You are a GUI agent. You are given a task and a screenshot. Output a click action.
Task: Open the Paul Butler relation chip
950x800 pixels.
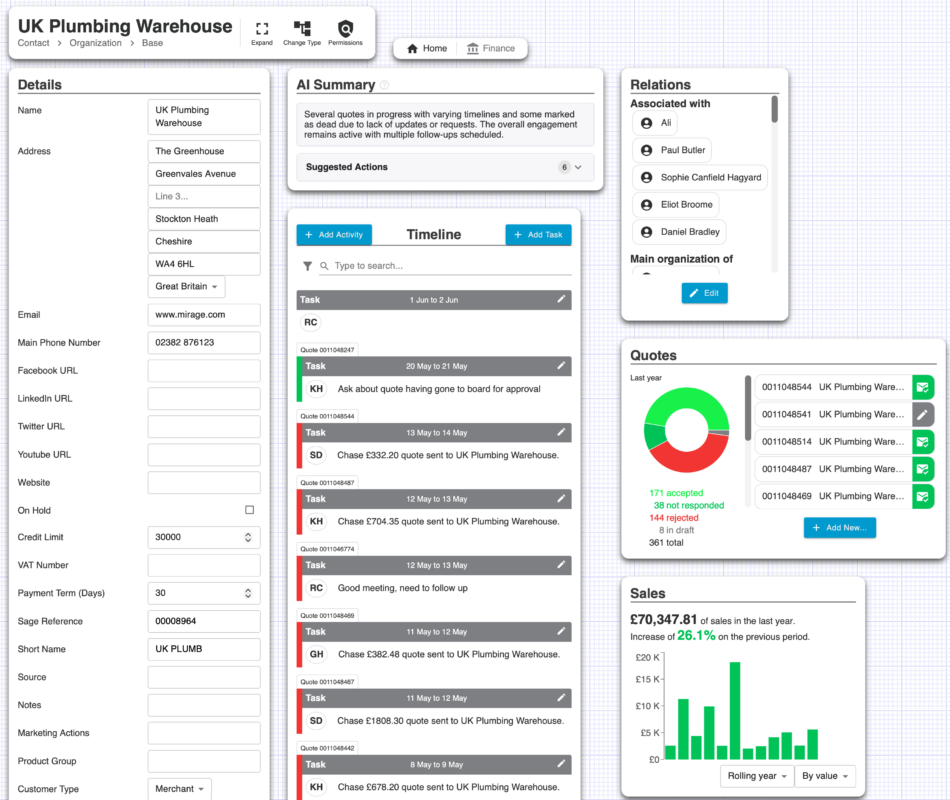tap(672, 150)
